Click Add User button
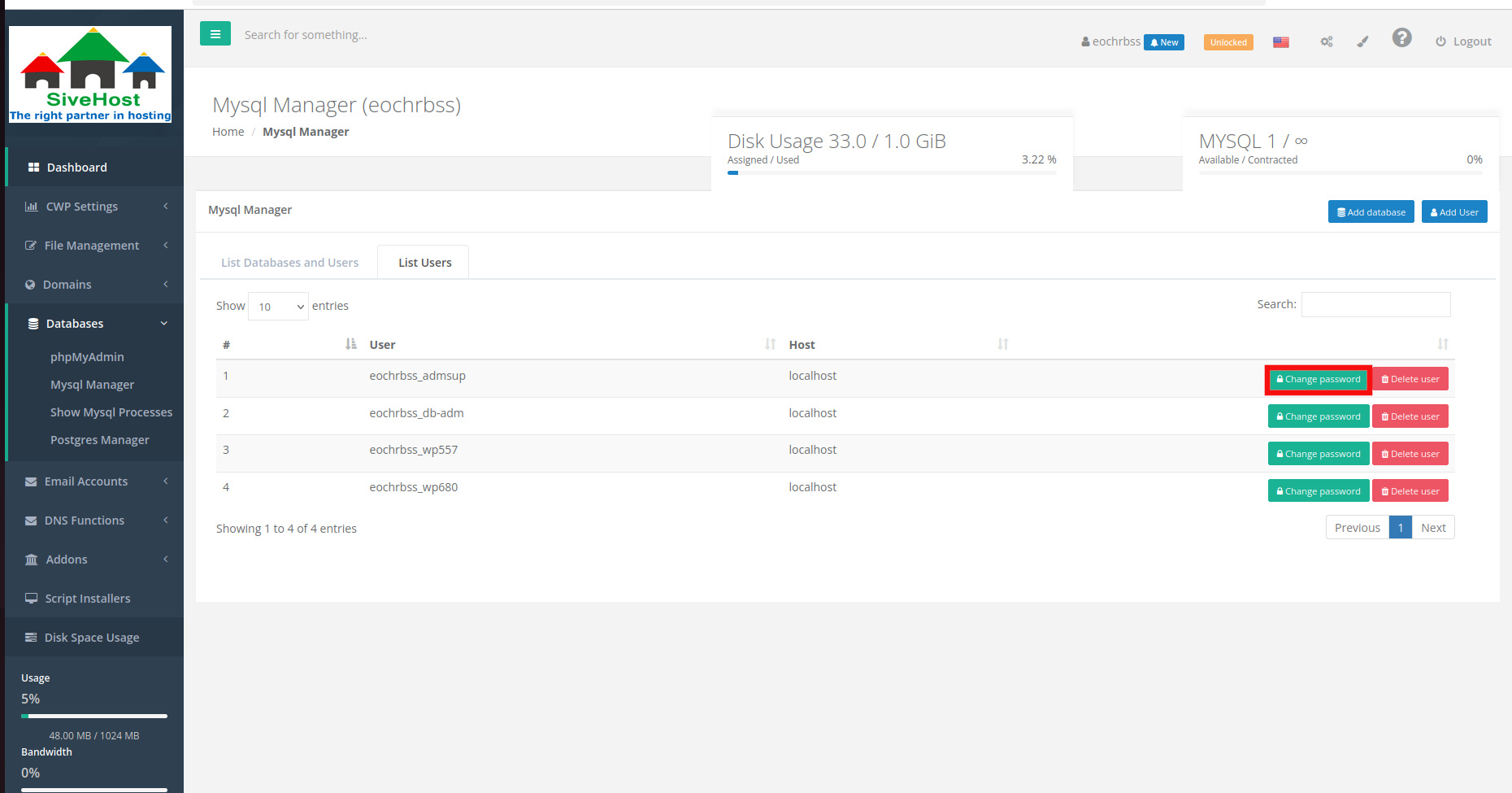Image resolution: width=1512 pixels, height=793 pixels. [1454, 211]
